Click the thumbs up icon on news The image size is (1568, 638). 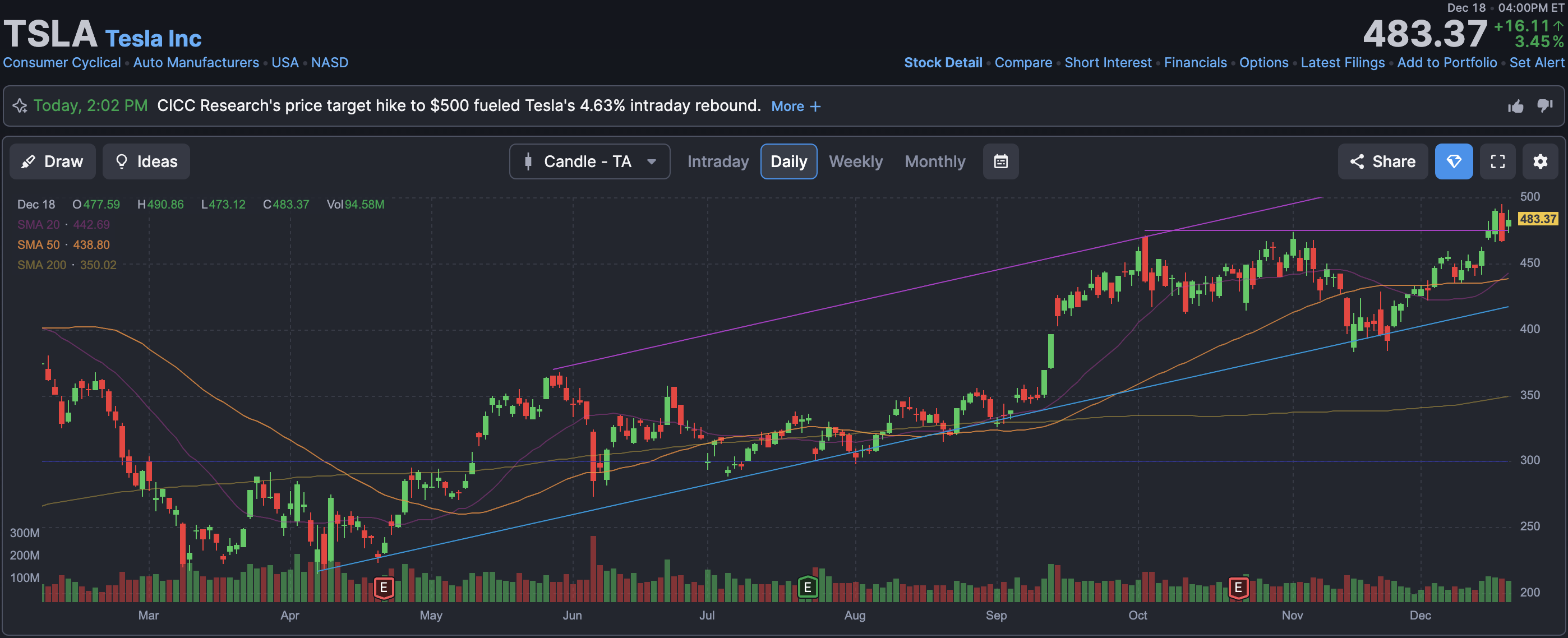point(1515,107)
